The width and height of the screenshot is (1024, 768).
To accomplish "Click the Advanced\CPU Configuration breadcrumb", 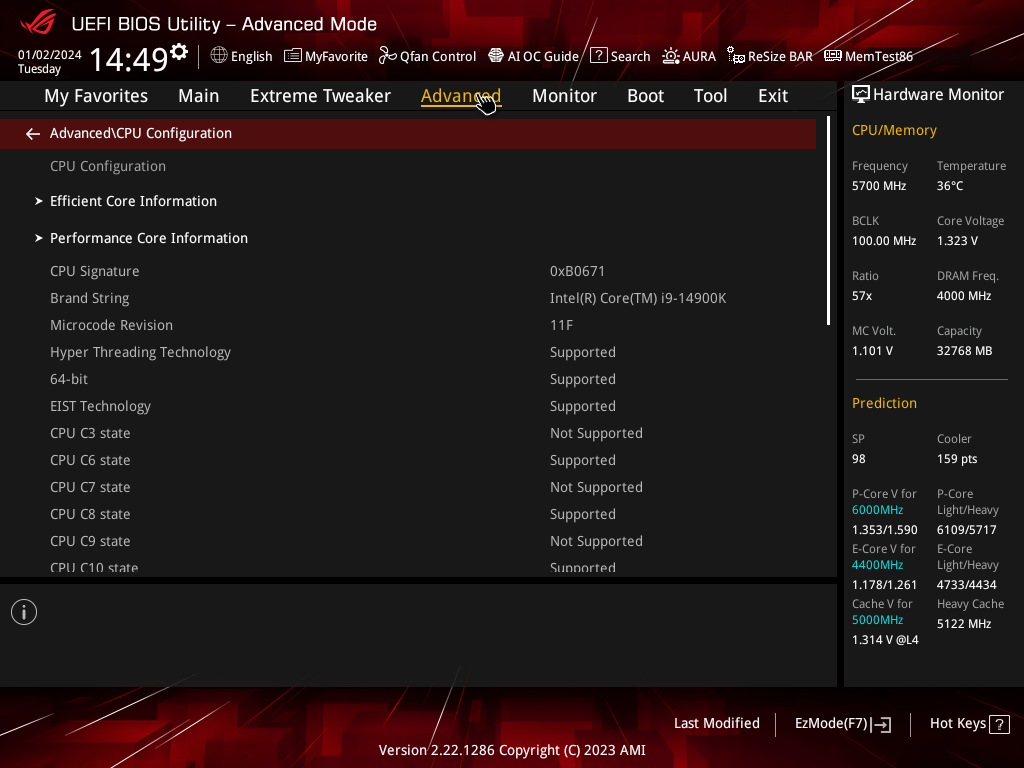I will tap(140, 133).
